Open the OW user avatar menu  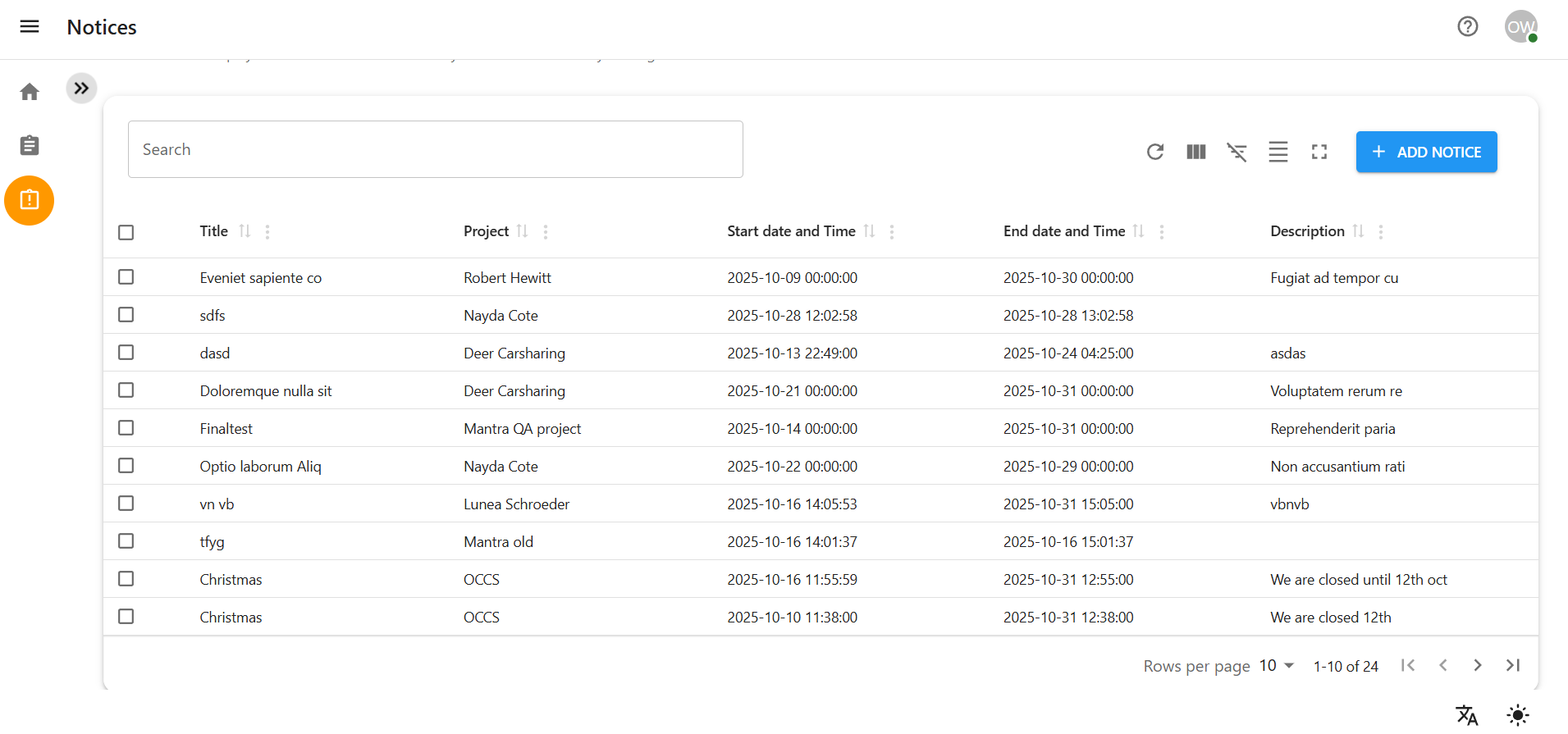pyautogui.click(x=1520, y=26)
